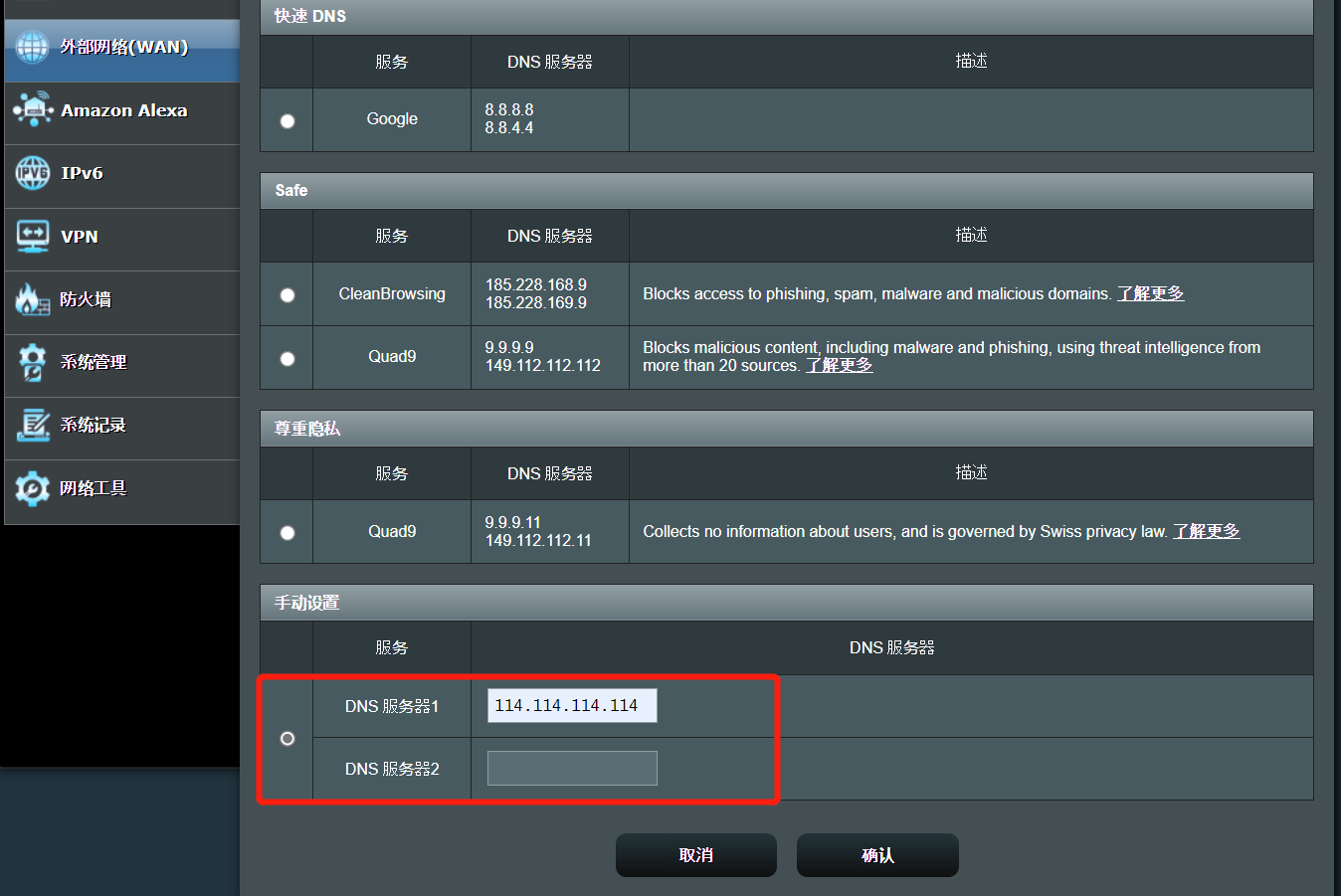The image size is (1341, 896).
Task: Click the IPv6 globe icon
Action: (32, 173)
